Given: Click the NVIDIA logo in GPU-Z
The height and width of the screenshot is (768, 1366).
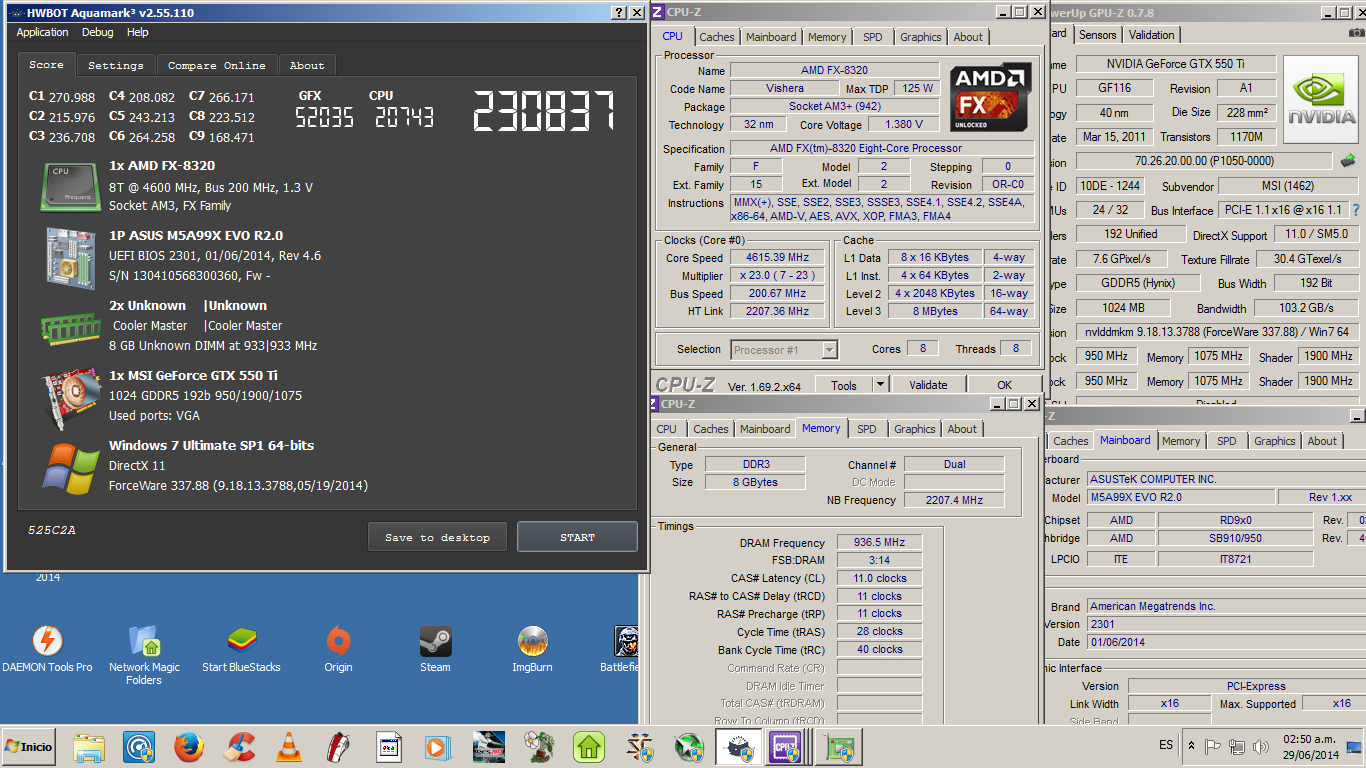Looking at the screenshot, I should coord(1323,101).
